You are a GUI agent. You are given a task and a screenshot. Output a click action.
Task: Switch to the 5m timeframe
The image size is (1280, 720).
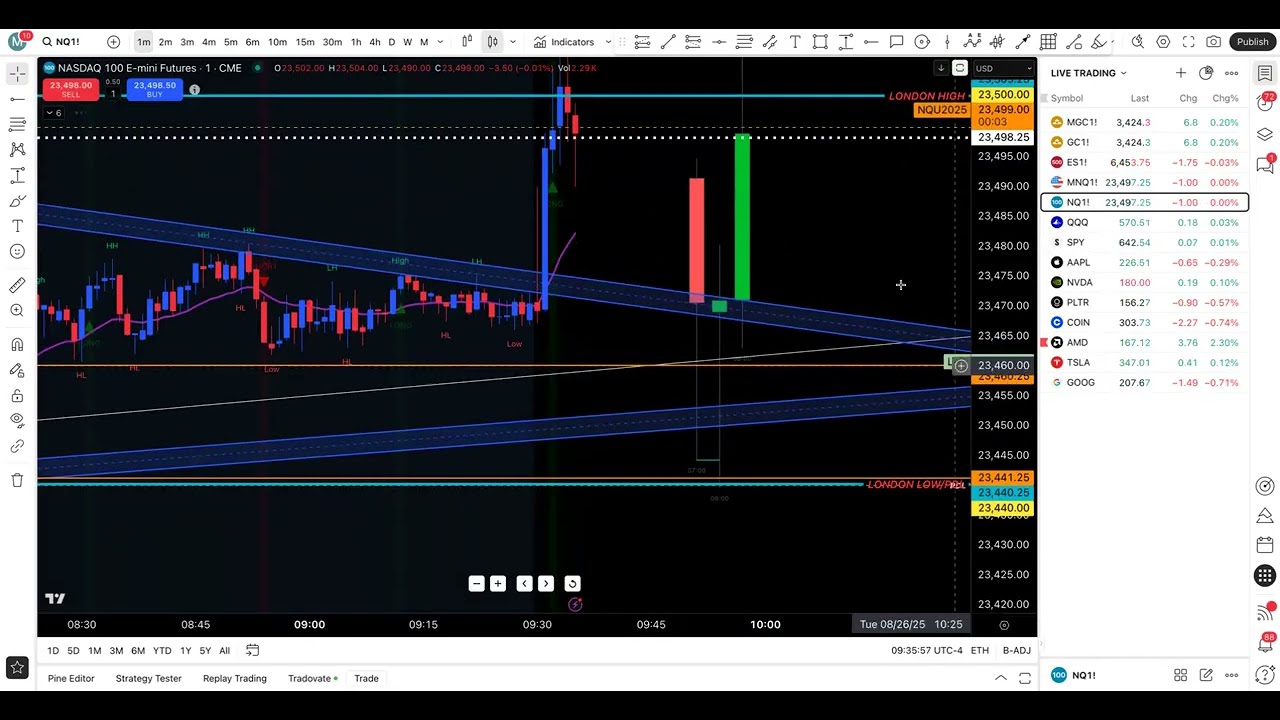(x=230, y=42)
